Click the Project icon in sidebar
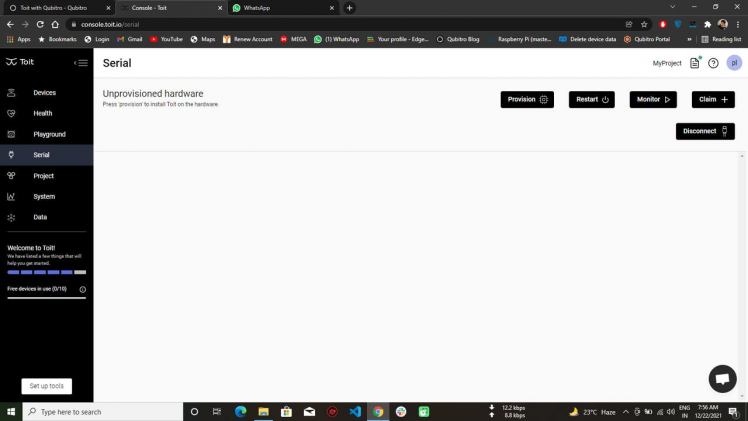This screenshot has width=748, height=421. 11,175
